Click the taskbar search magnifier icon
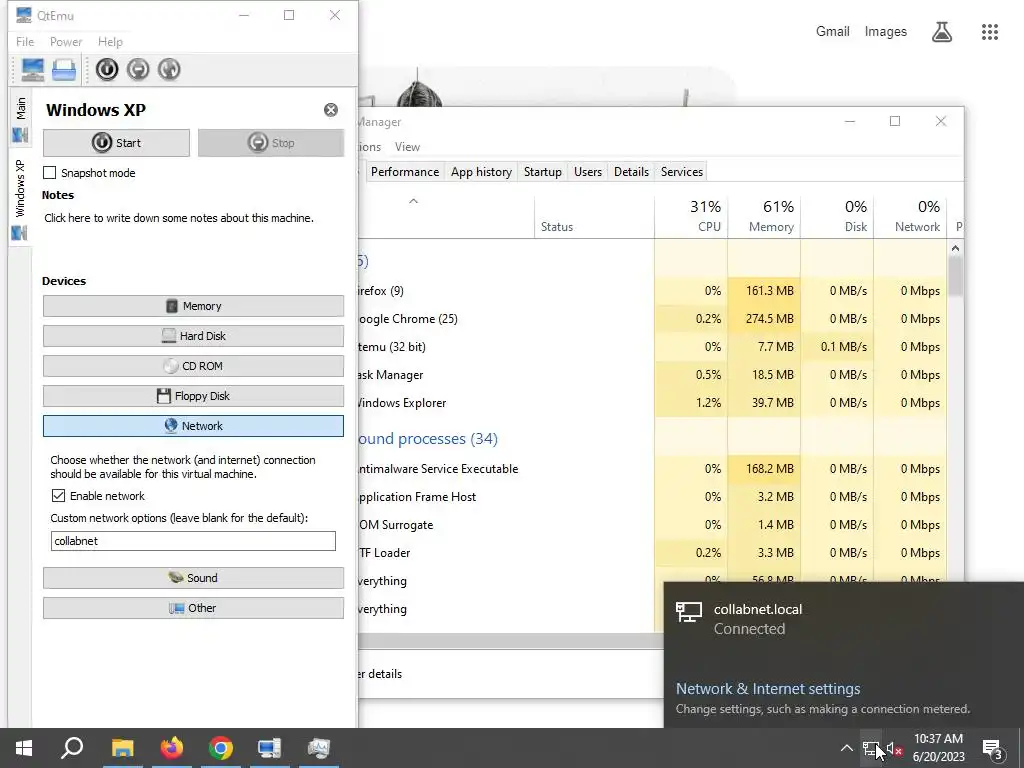The width and height of the screenshot is (1024, 768). coord(72,748)
